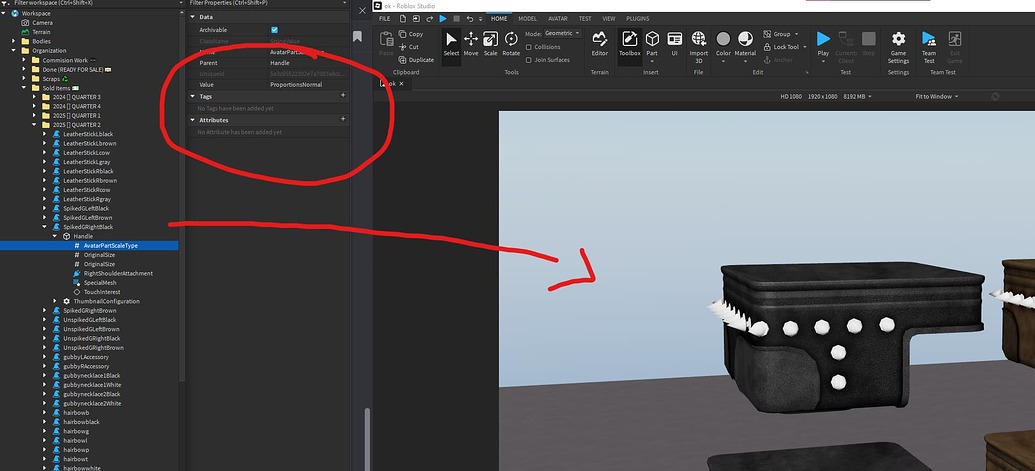Viewport: 1035px width, 471px height.
Task: Select gubbynecklace1Black in Explorer
Action: pyautogui.click(x=92, y=375)
